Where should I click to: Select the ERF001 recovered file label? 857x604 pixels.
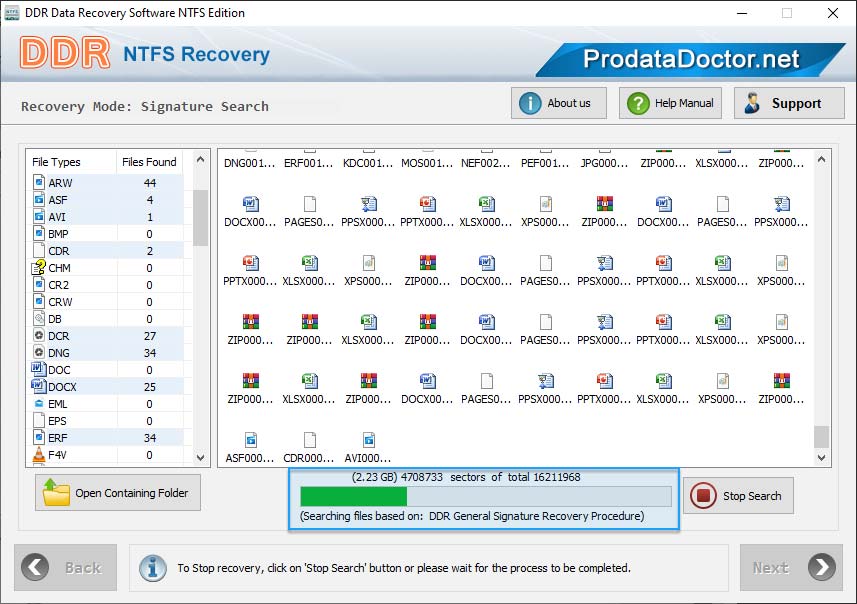pyautogui.click(x=308, y=163)
